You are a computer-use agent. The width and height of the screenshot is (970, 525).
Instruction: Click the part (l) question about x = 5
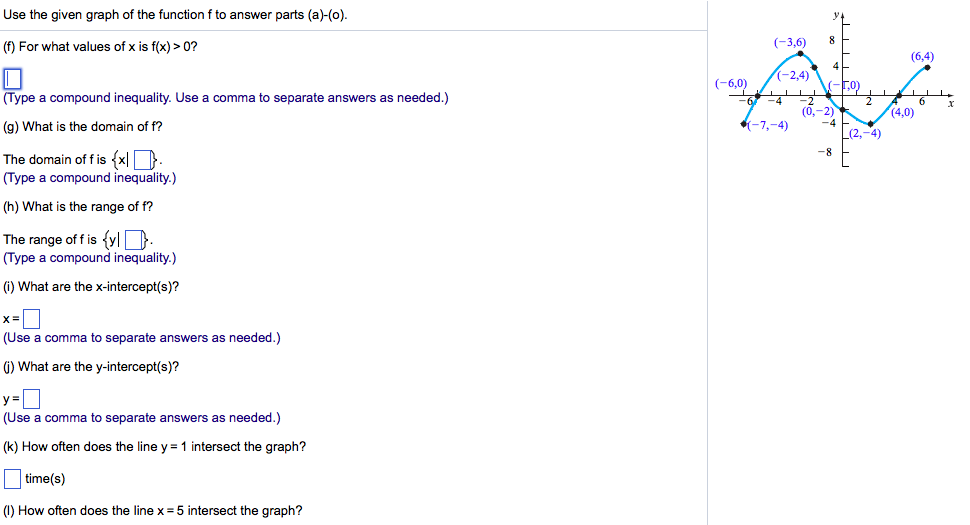pyautogui.click(x=153, y=511)
